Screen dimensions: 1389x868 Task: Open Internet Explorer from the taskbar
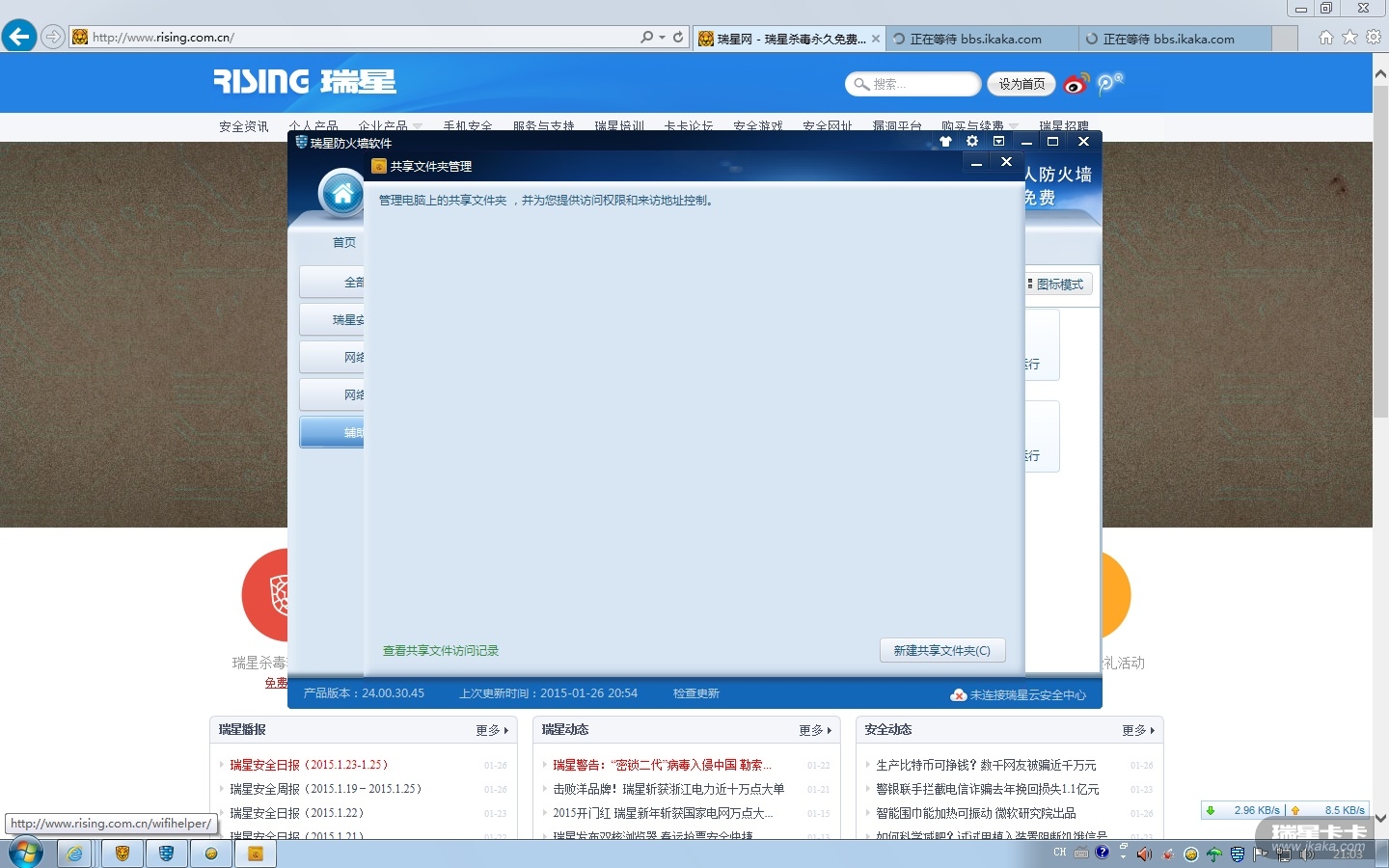click(x=74, y=854)
